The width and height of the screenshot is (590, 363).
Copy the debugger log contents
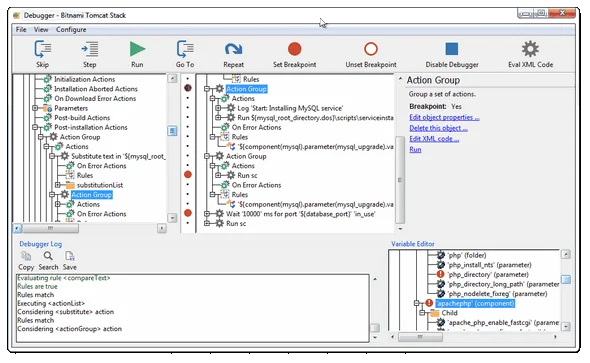(x=26, y=256)
